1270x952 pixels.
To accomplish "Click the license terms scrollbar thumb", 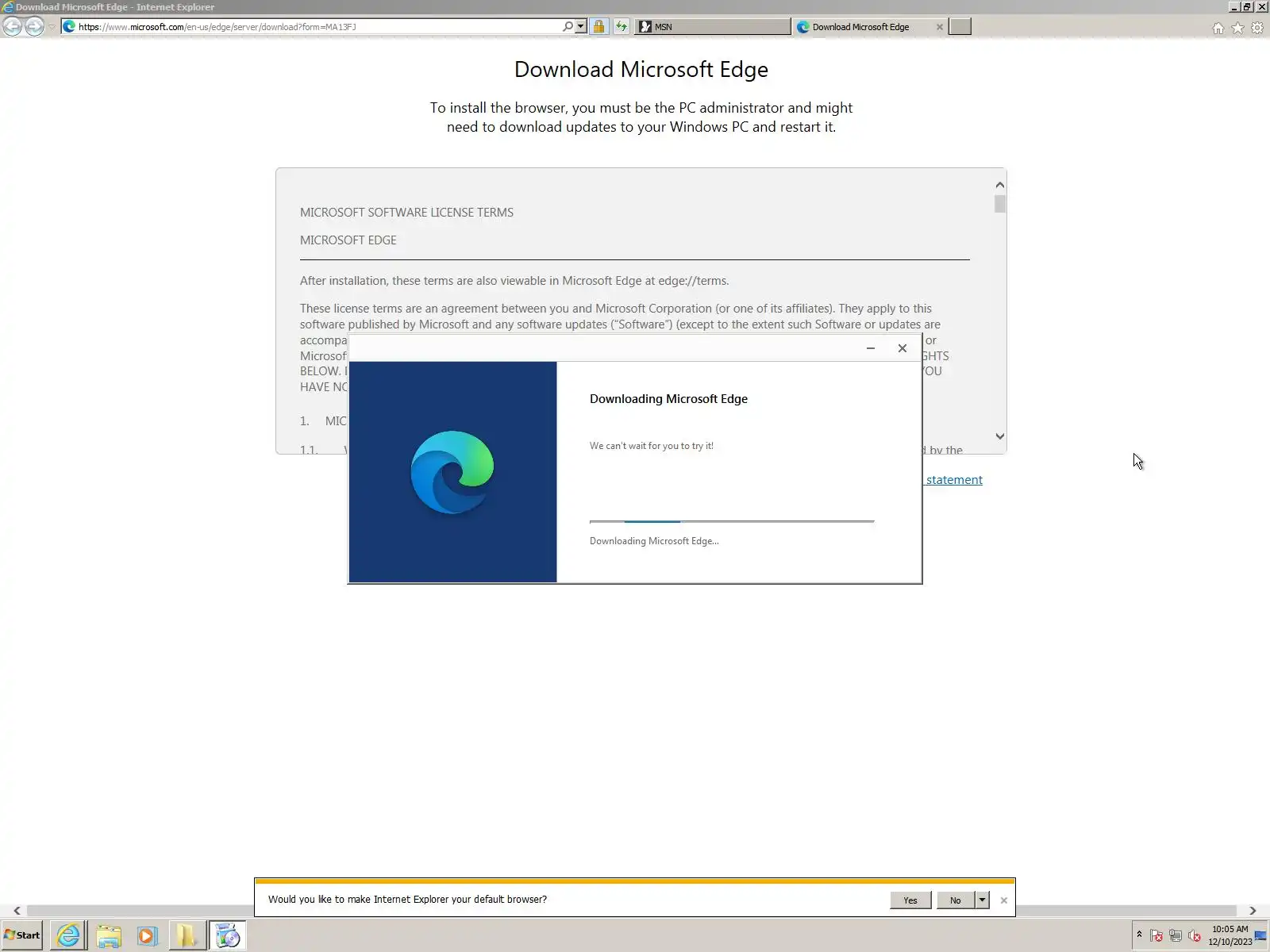I will click(999, 204).
